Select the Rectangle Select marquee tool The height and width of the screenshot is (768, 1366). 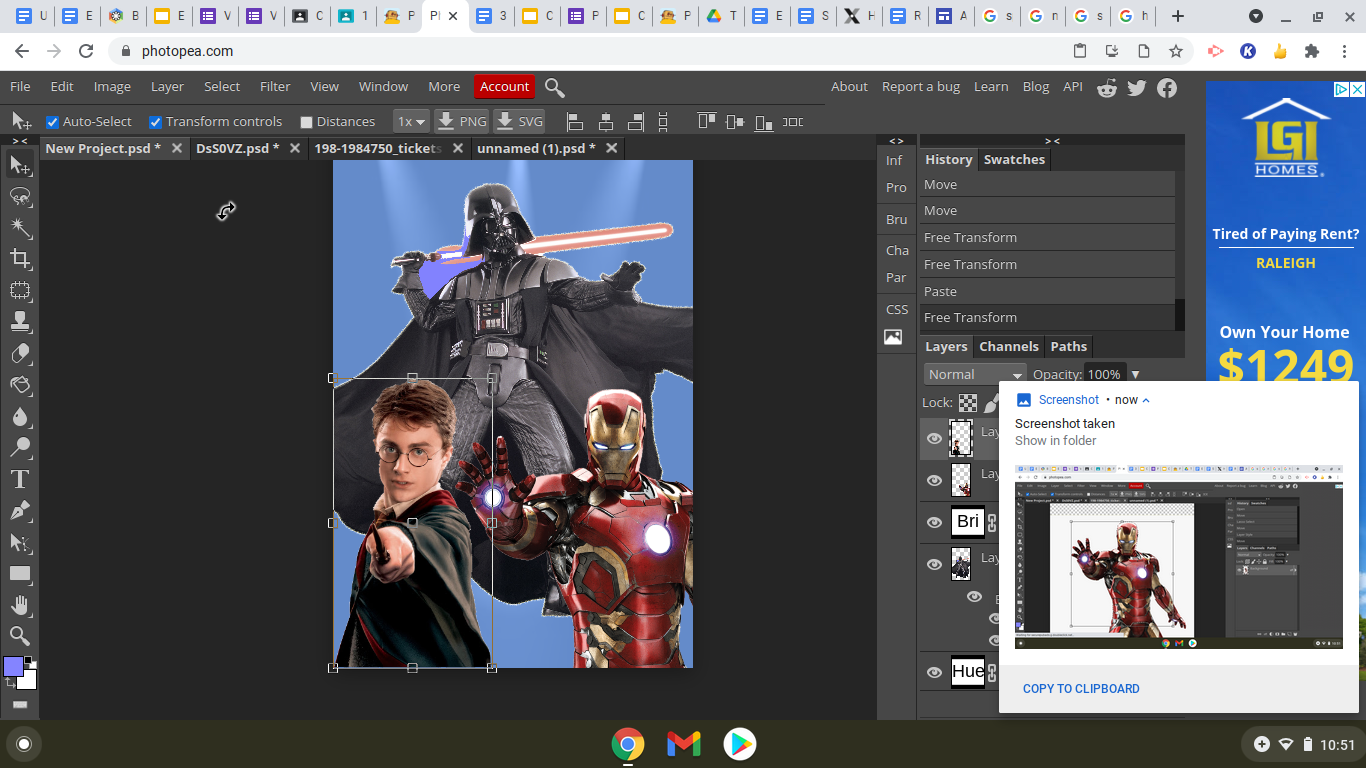click(20, 291)
